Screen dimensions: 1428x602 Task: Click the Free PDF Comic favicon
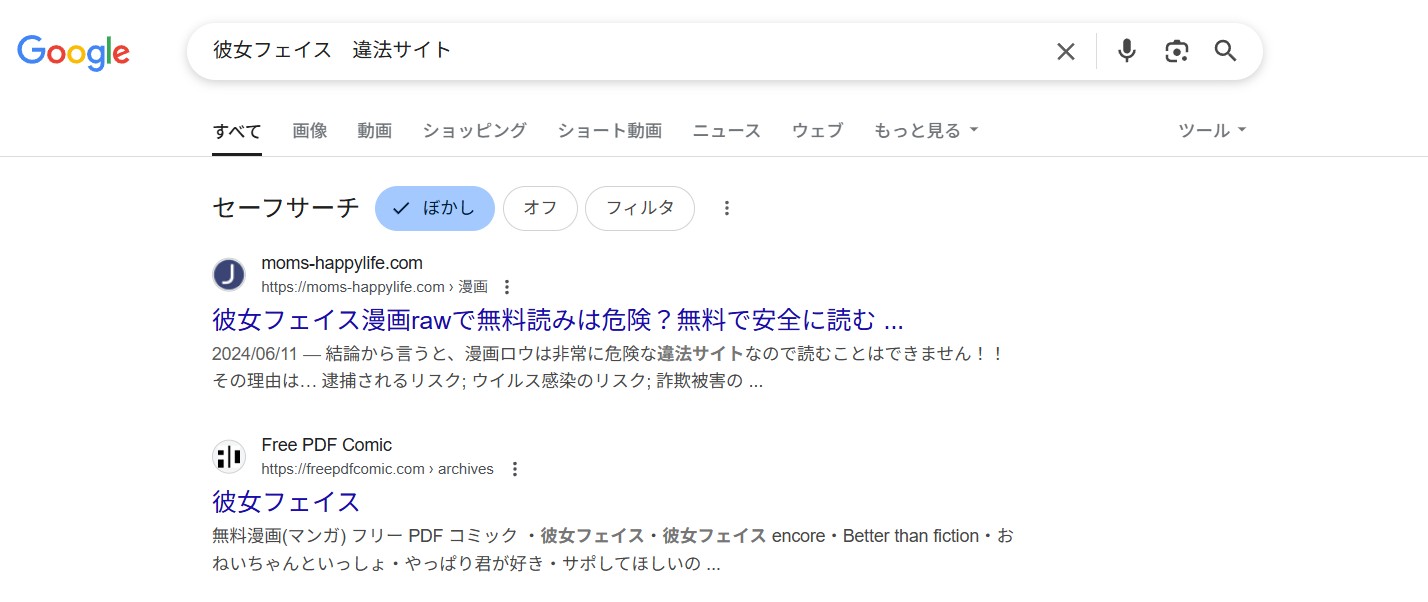pos(229,455)
